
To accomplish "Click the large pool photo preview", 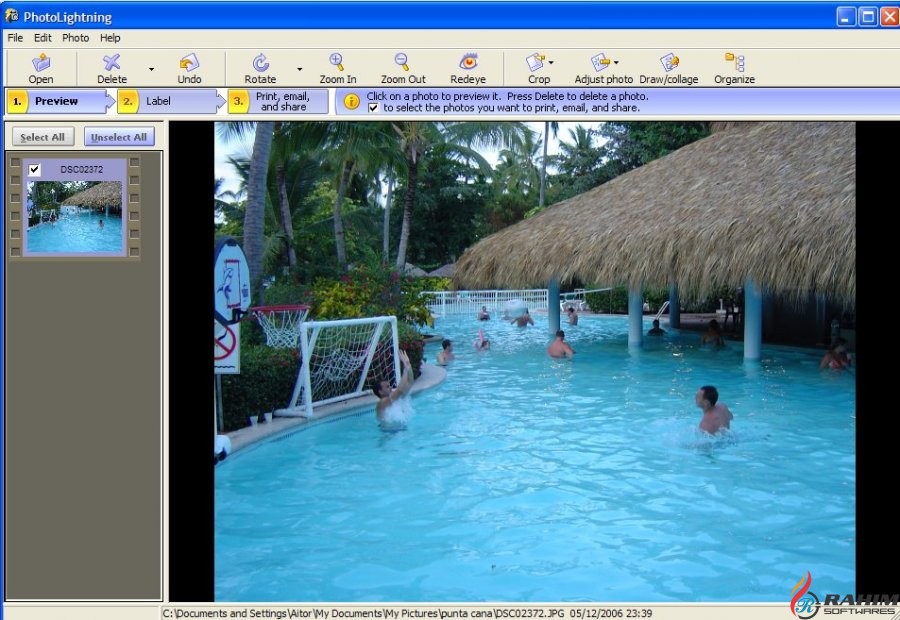I will 534,361.
